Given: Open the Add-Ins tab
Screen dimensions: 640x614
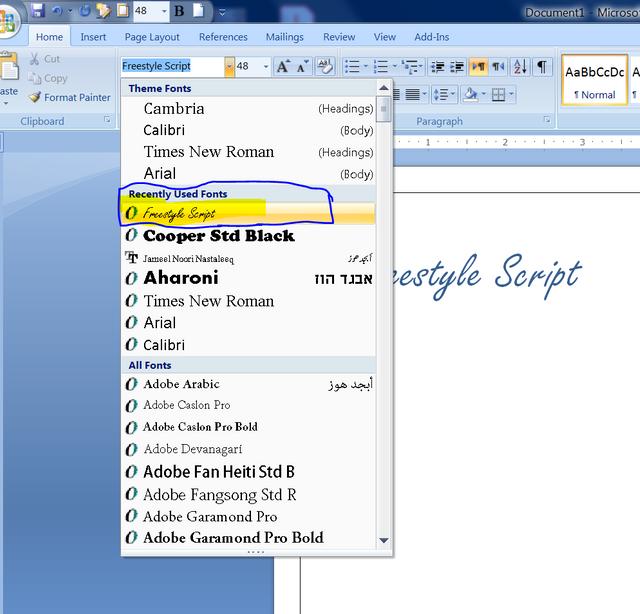Looking at the screenshot, I should (431, 37).
